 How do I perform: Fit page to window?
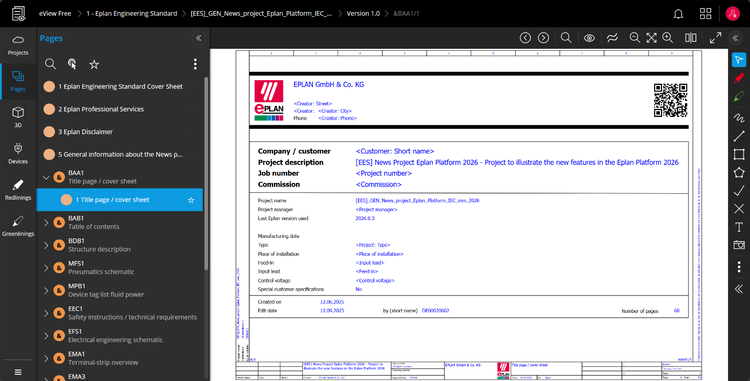(x=651, y=38)
